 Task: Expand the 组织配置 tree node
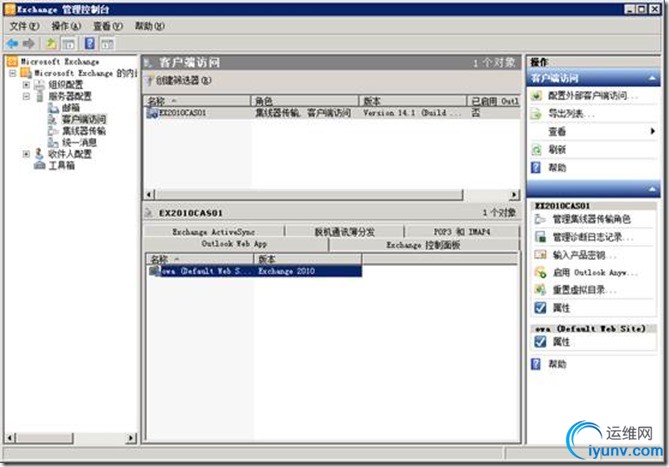tap(26, 85)
